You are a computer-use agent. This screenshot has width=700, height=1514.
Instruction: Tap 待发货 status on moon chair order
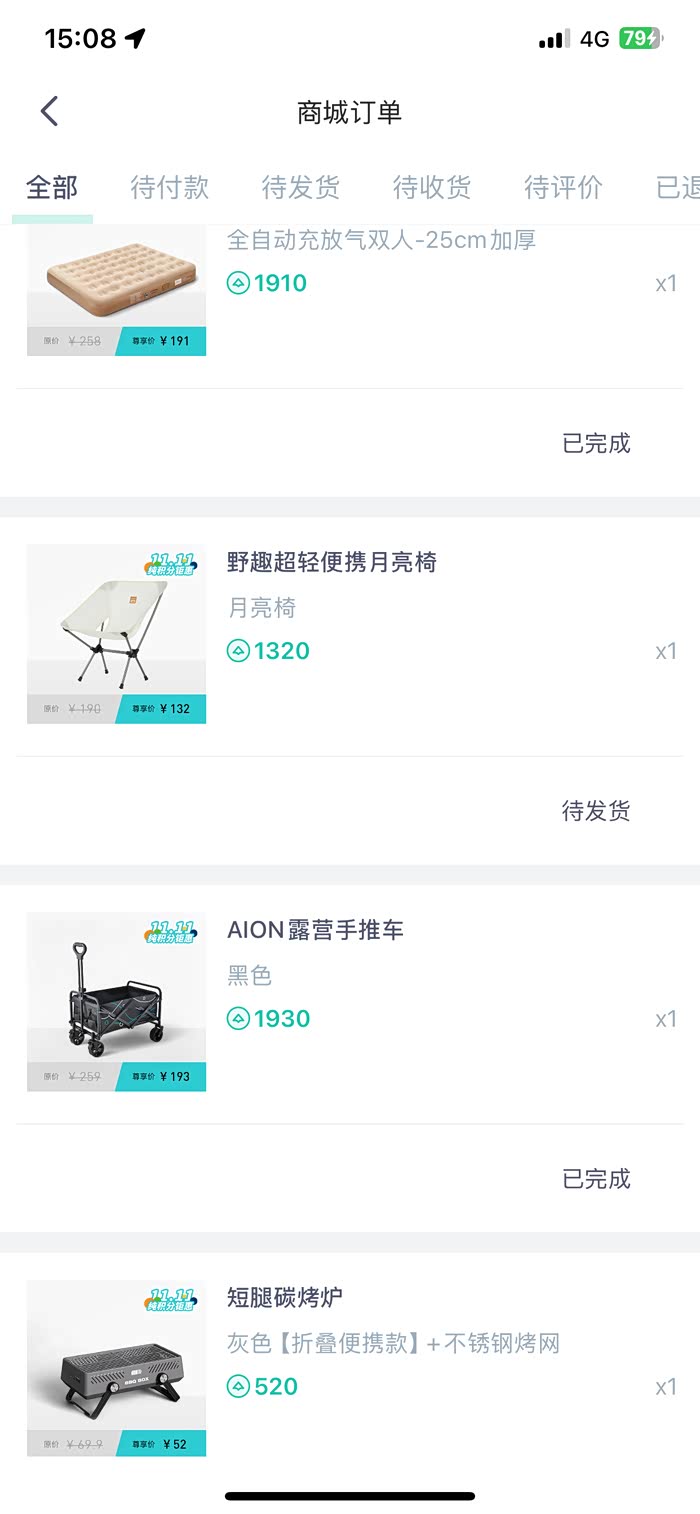click(x=596, y=811)
